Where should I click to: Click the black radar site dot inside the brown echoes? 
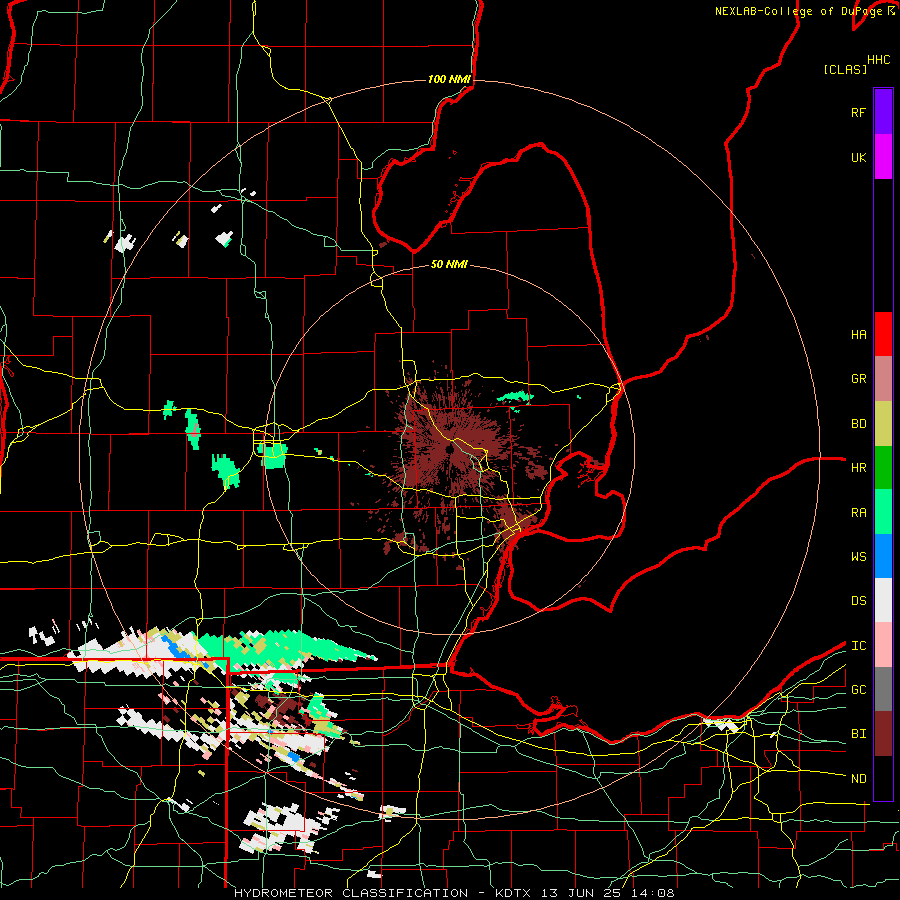(x=449, y=449)
